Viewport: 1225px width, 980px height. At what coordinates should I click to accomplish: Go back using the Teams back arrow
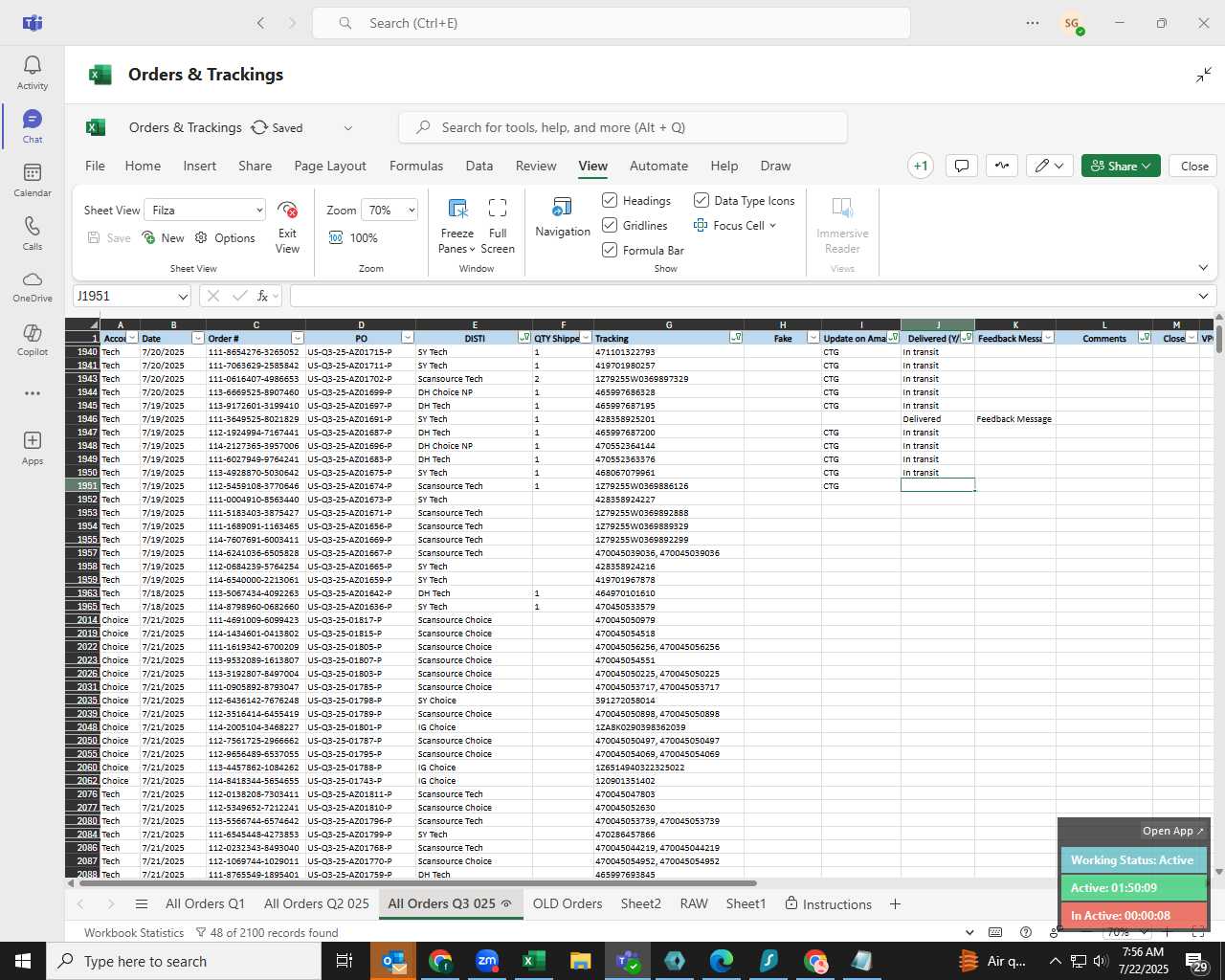[260, 23]
